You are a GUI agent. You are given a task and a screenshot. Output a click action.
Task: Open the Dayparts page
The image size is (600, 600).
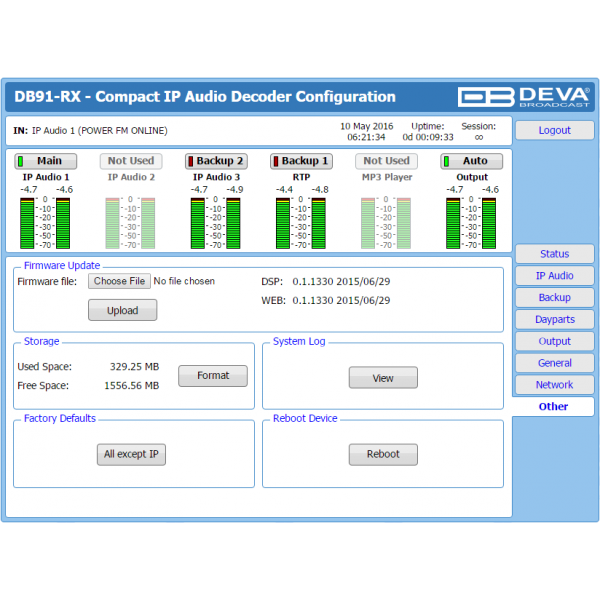coord(554,319)
